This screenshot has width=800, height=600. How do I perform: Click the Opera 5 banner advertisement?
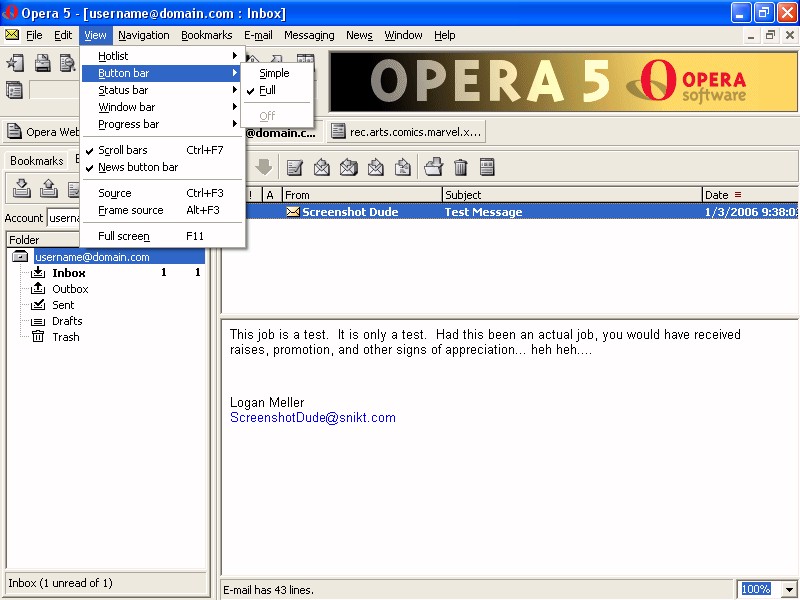pyautogui.click(x=563, y=82)
